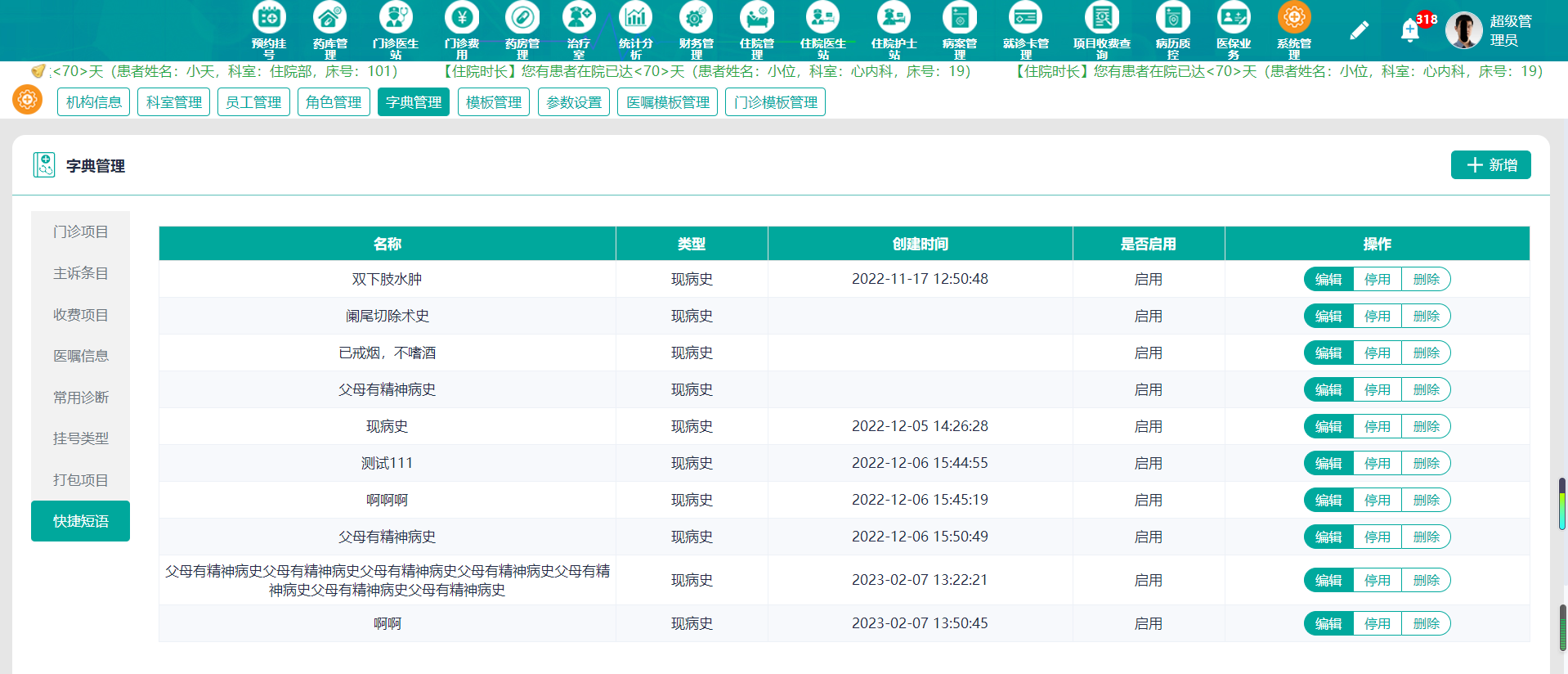Select 挂号类型 in the sidebar
1568x674 pixels.
click(x=80, y=438)
